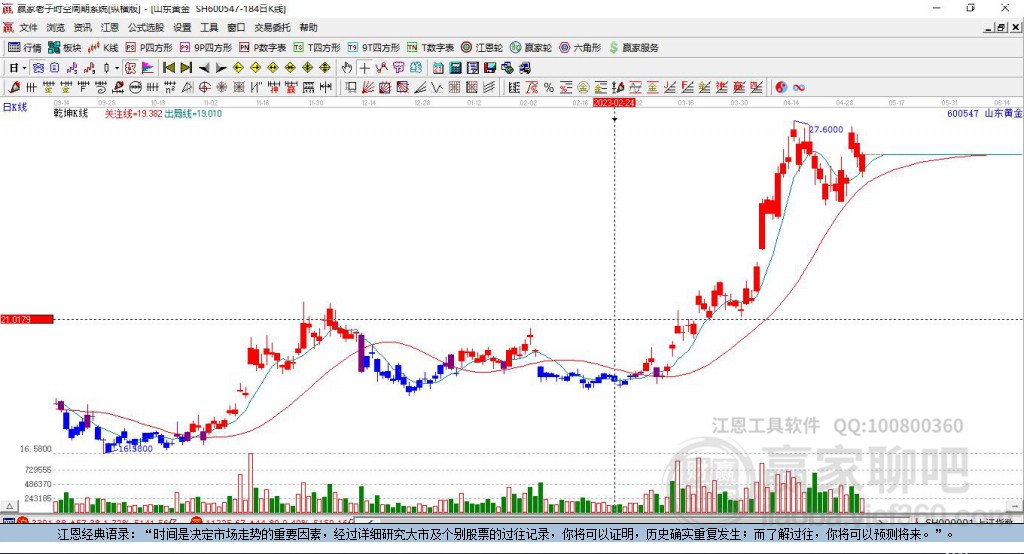Click the blue infinity symbol icon
The image size is (1024, 554).
tap(798, 88)
